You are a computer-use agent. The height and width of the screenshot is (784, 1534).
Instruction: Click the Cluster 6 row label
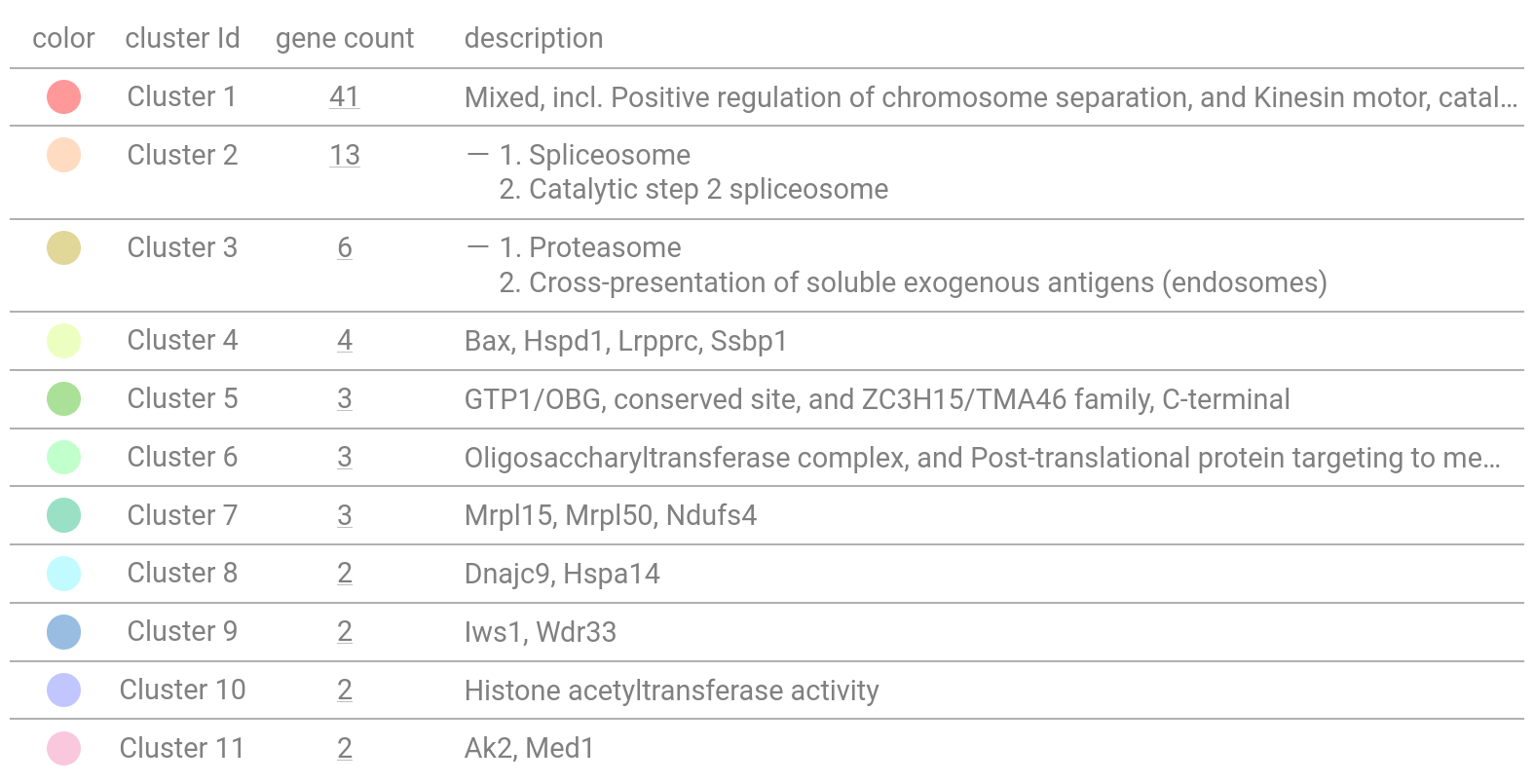coord(182,458)
